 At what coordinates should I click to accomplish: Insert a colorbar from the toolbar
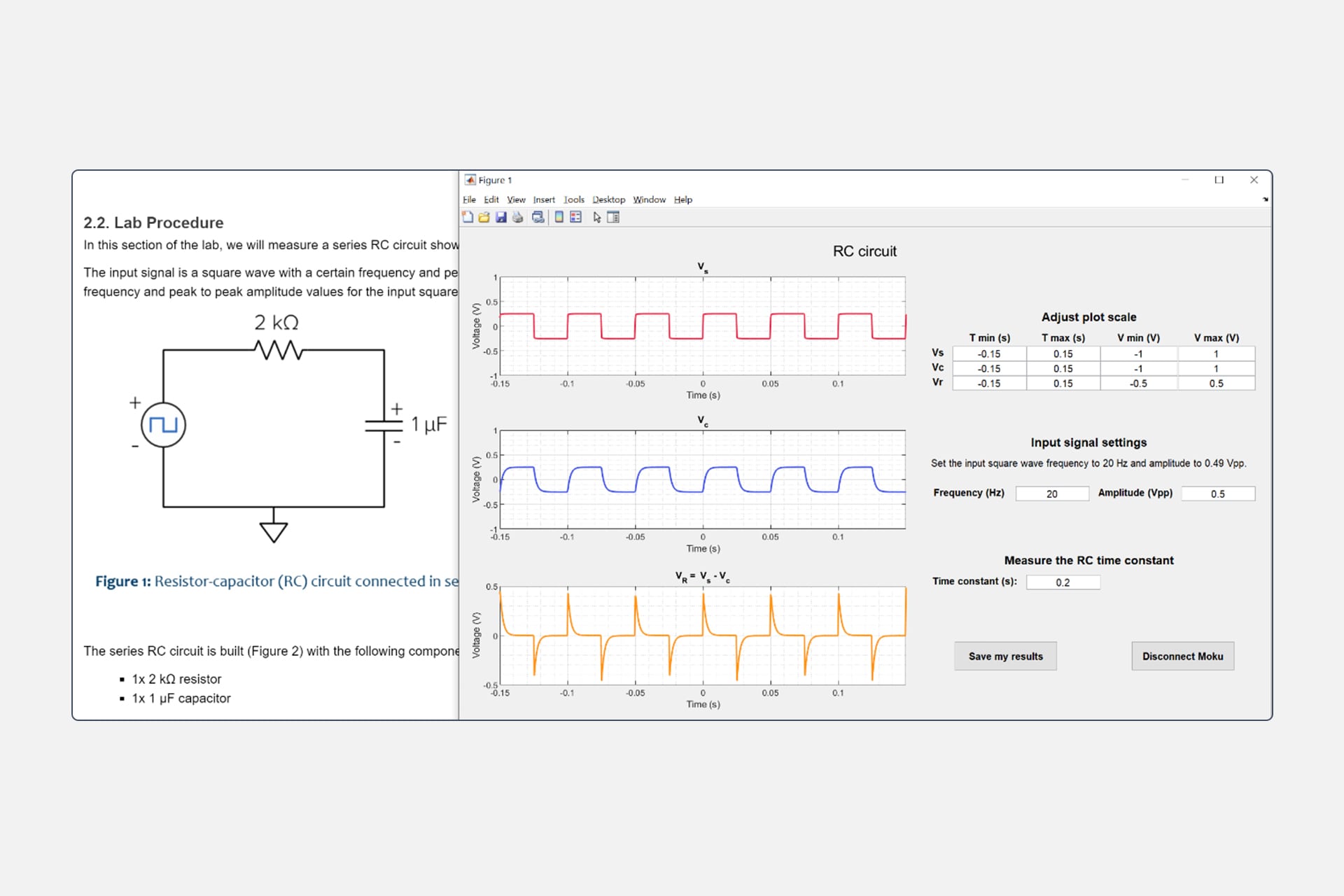557,217
